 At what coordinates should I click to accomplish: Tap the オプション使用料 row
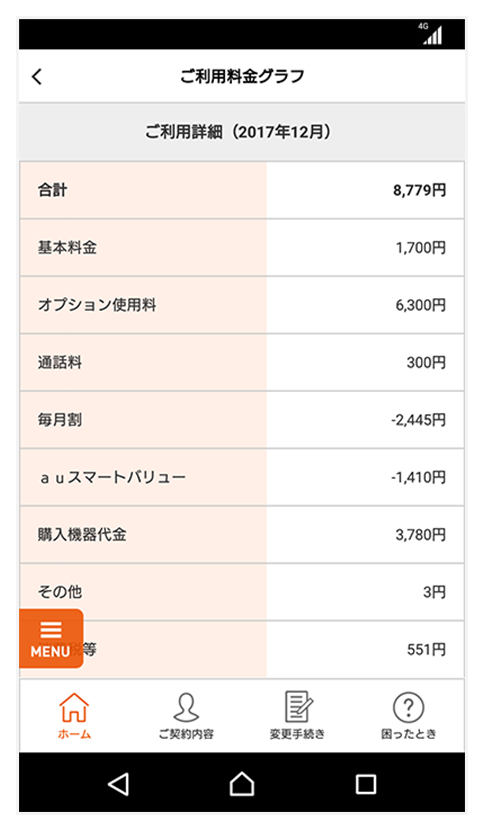[242, 305]
